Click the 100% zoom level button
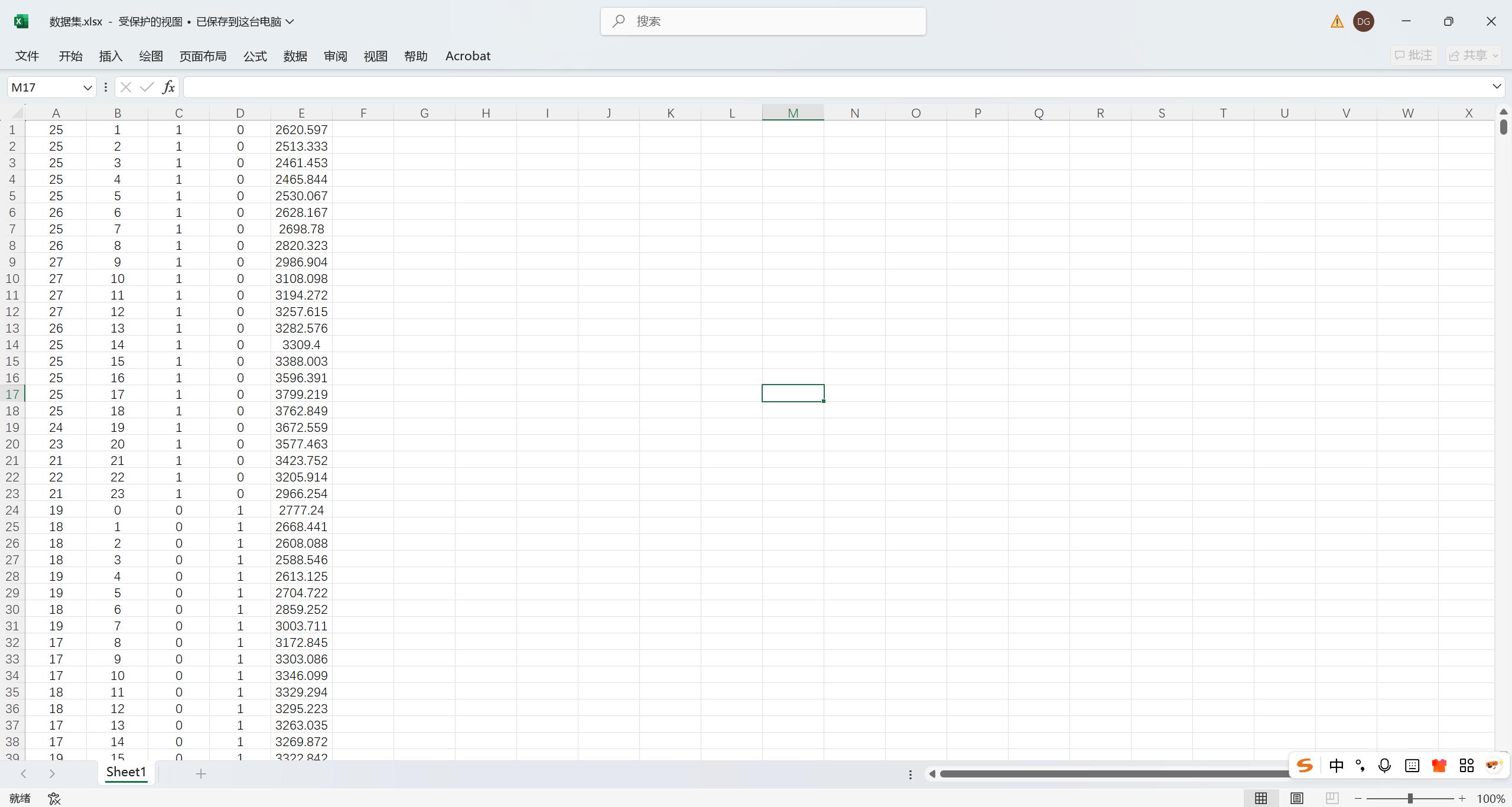The height and width of the screenshot is (807, 1512). pyautogui.click(x=1491, y=799)
